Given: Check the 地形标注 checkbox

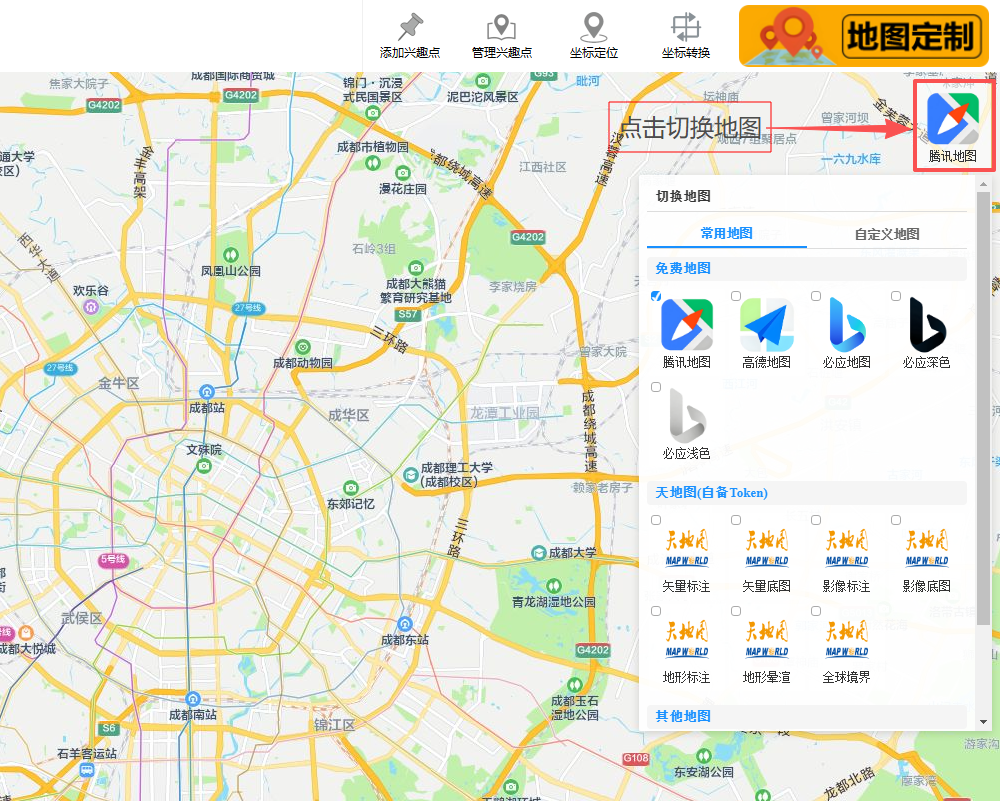Looking at the screenshot, I should 656,611.
